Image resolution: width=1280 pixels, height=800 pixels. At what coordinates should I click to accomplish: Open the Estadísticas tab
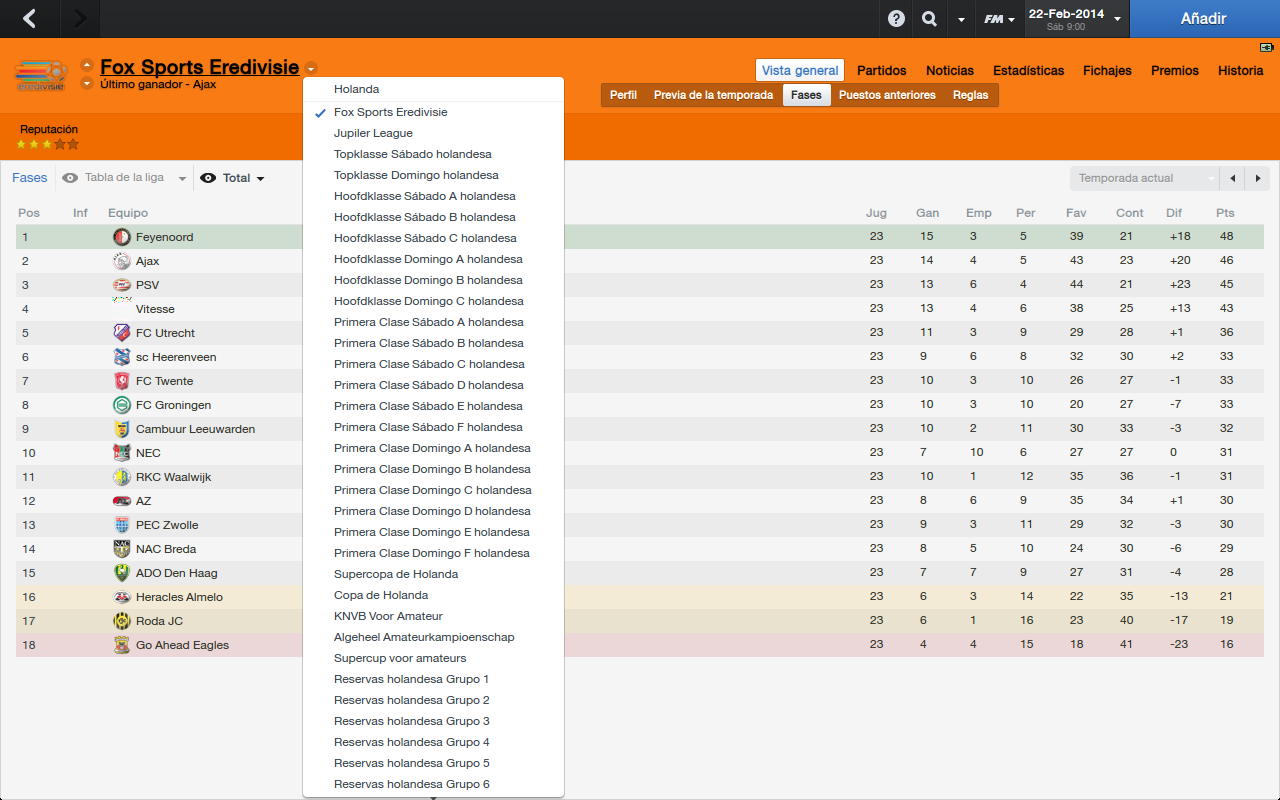click(1028, 70)
